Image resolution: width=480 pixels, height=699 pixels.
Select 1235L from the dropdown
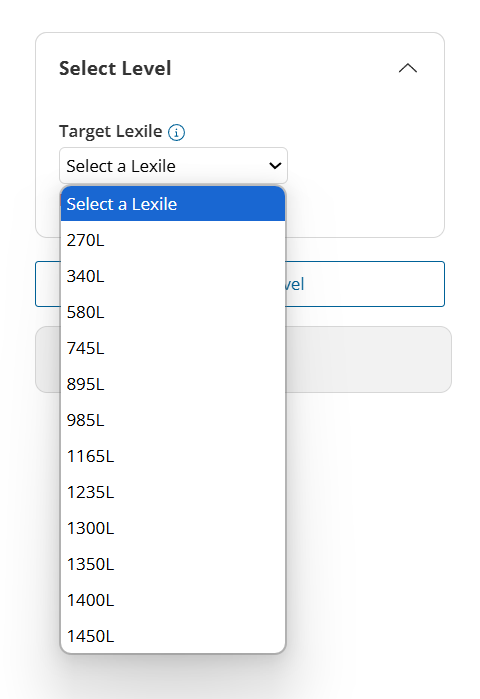coord(173,492)
